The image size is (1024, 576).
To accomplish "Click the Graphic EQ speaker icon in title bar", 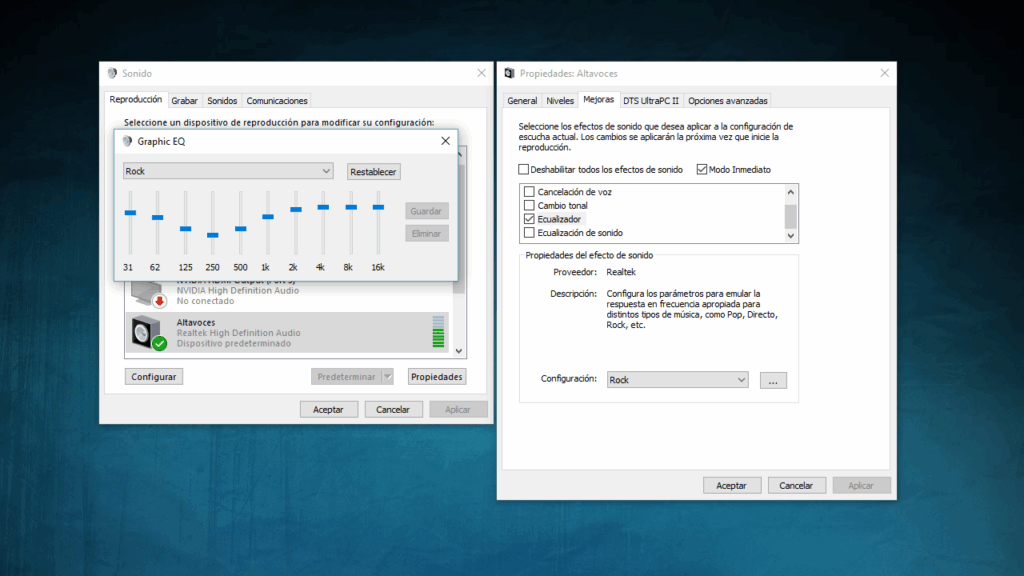I will (x=126, y=140).
